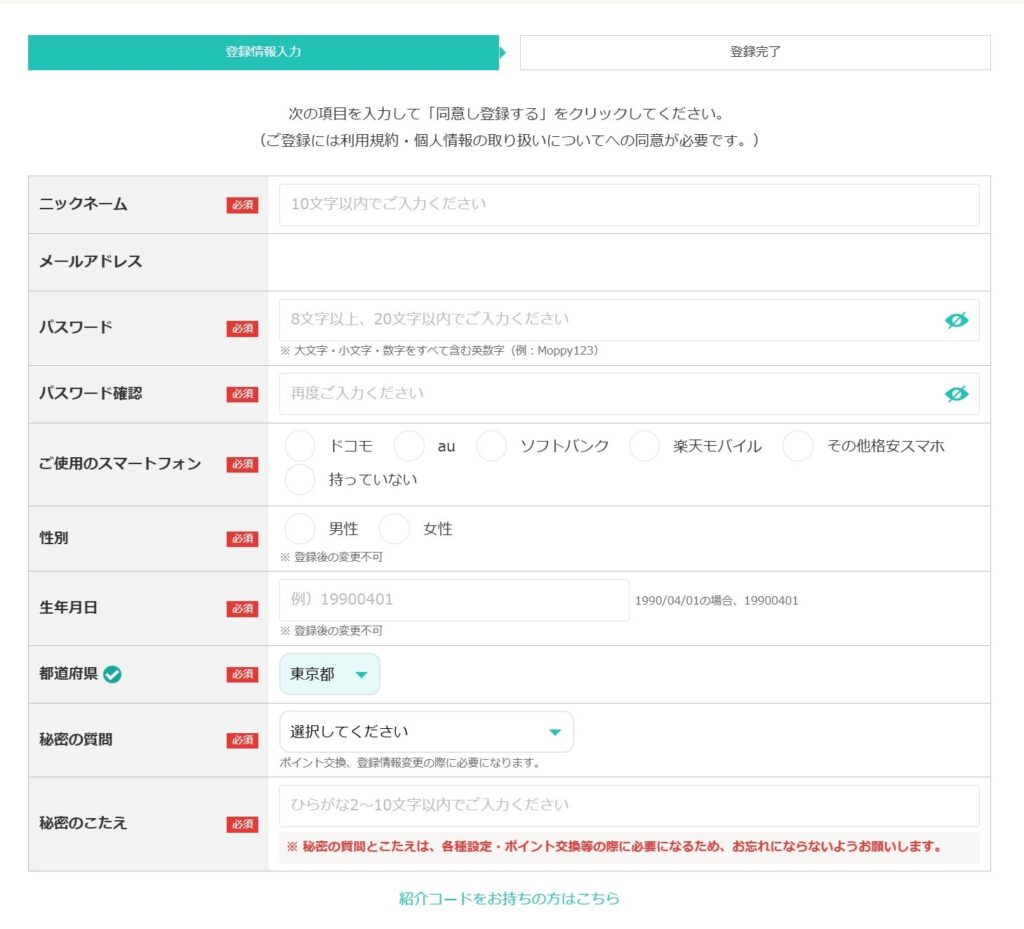This screenshot has height=929, width=1024.
Task: Focus the 生年月日 input field
Action: click(454, 600)
